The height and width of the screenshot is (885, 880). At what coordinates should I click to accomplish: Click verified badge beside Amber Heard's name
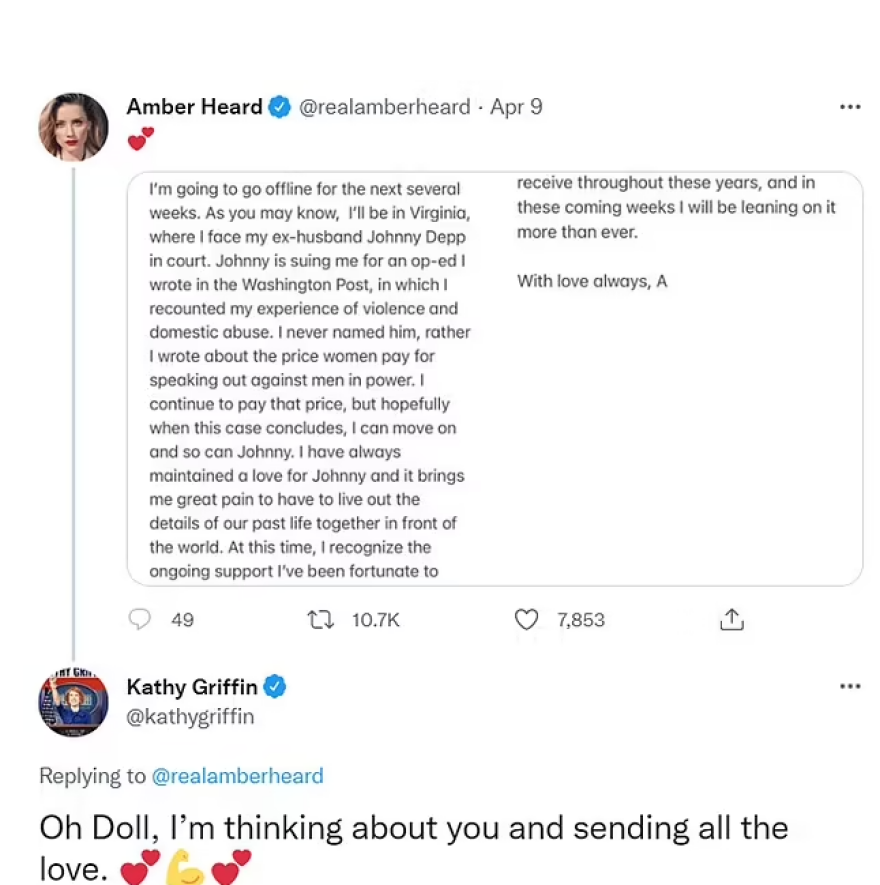click(281, 107)
